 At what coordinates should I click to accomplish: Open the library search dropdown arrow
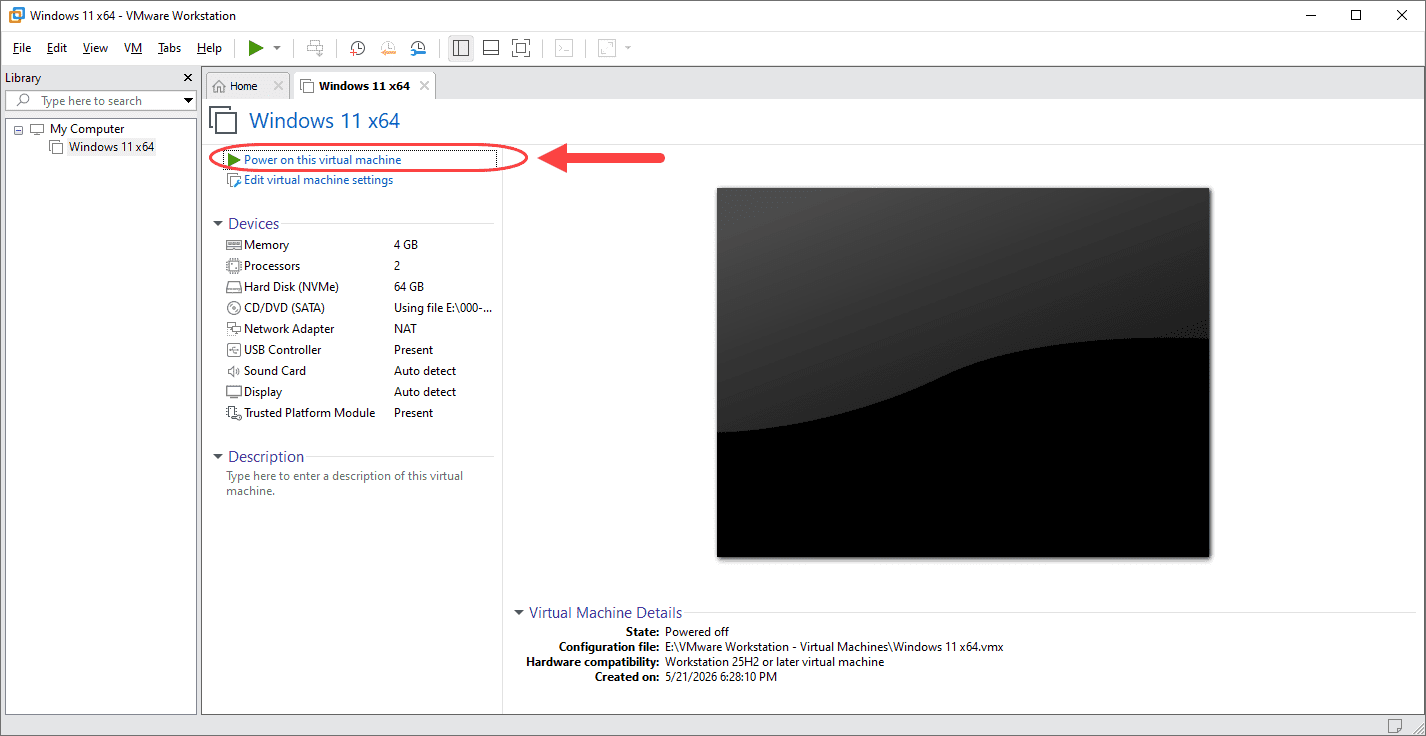point(188,101)
